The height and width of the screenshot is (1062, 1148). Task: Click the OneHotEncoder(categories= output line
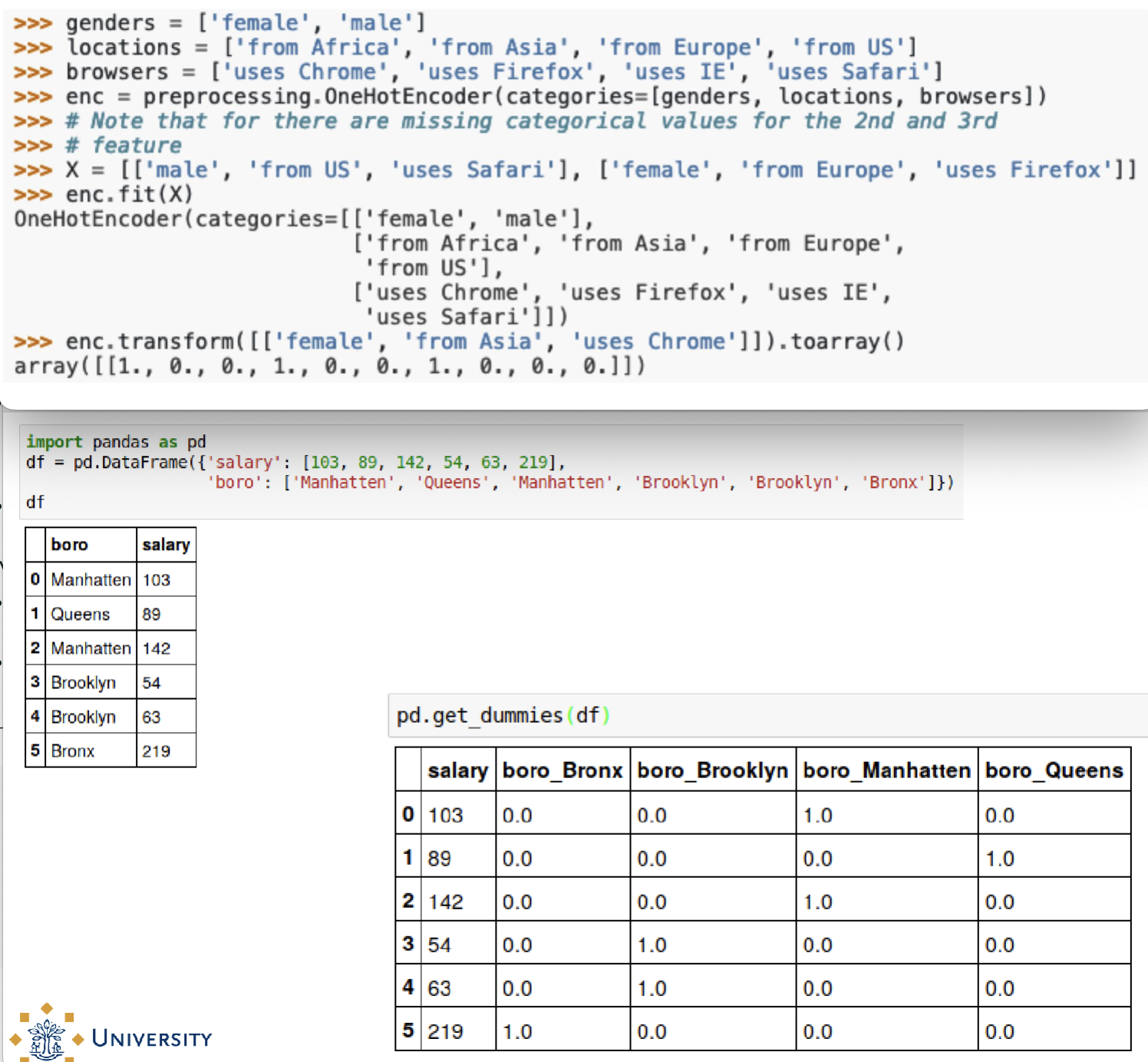304,219
